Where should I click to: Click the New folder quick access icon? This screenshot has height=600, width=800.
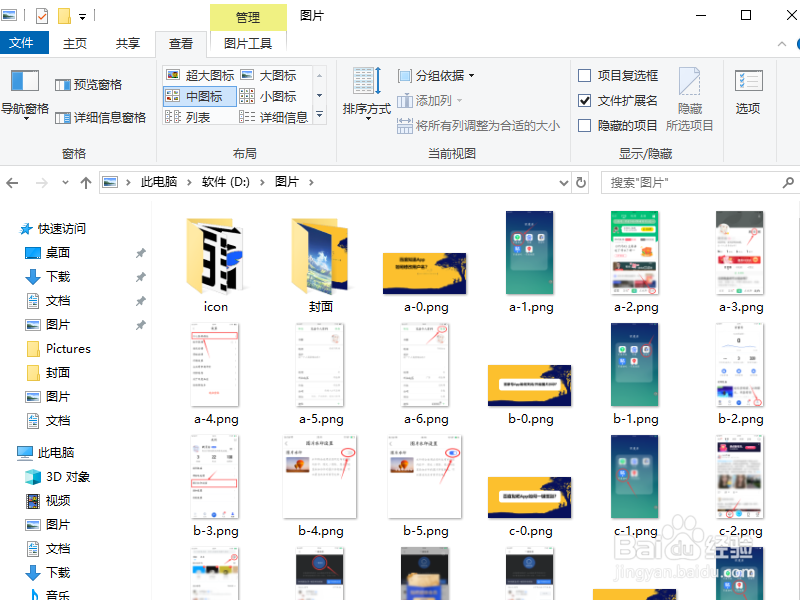tap(64, 16)
